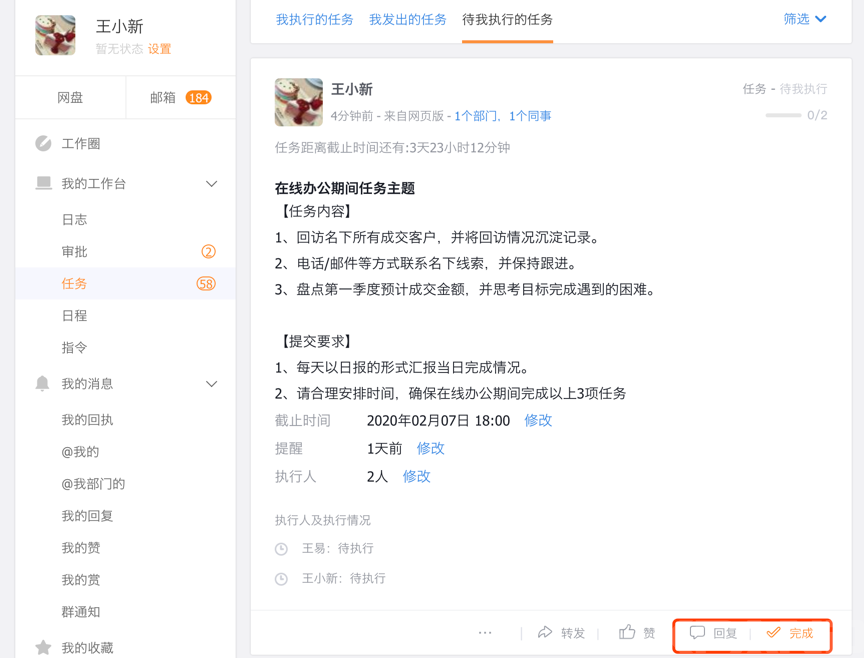Click the 转发 forward arrow icon
Image resolution: width=864 pixels, height=658 pixels.
[545, 633]
